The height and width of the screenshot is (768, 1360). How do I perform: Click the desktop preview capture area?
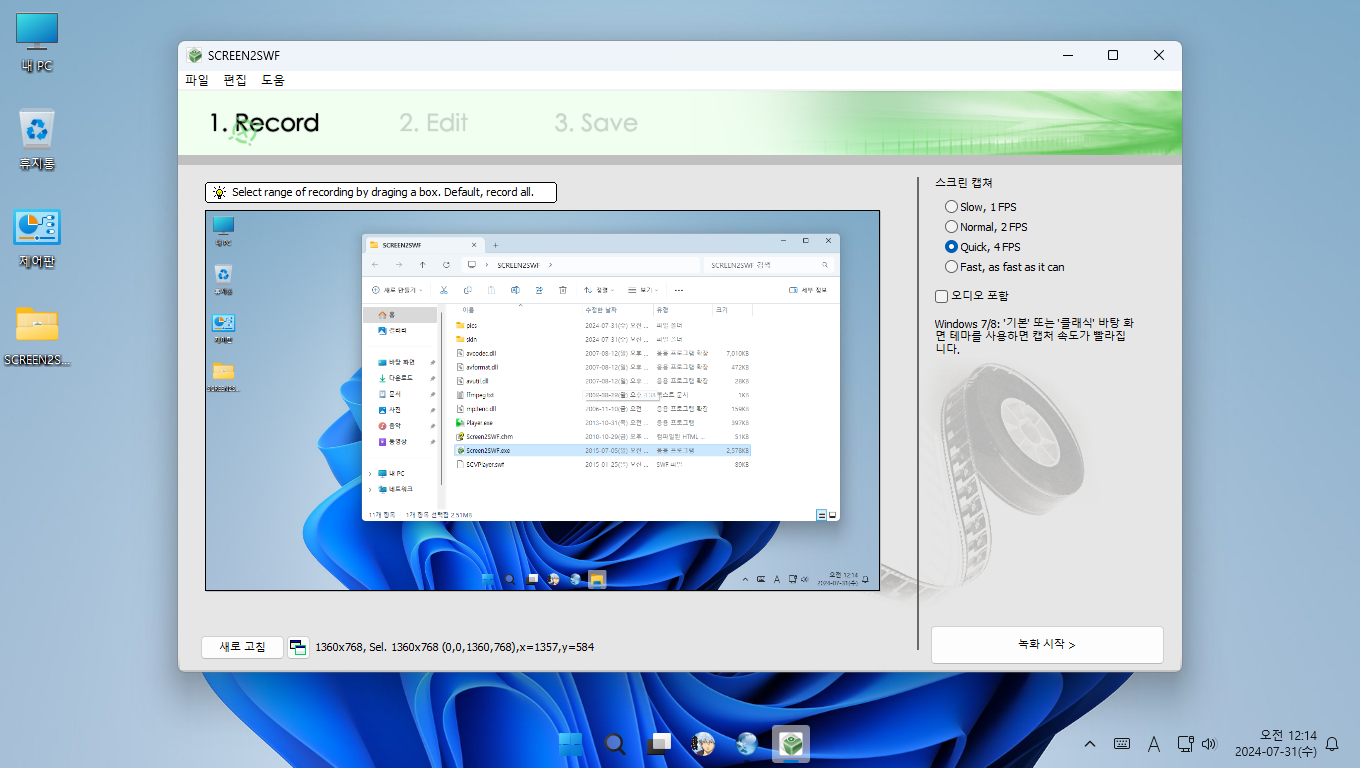pyautogui.click(x=542, y=400)
